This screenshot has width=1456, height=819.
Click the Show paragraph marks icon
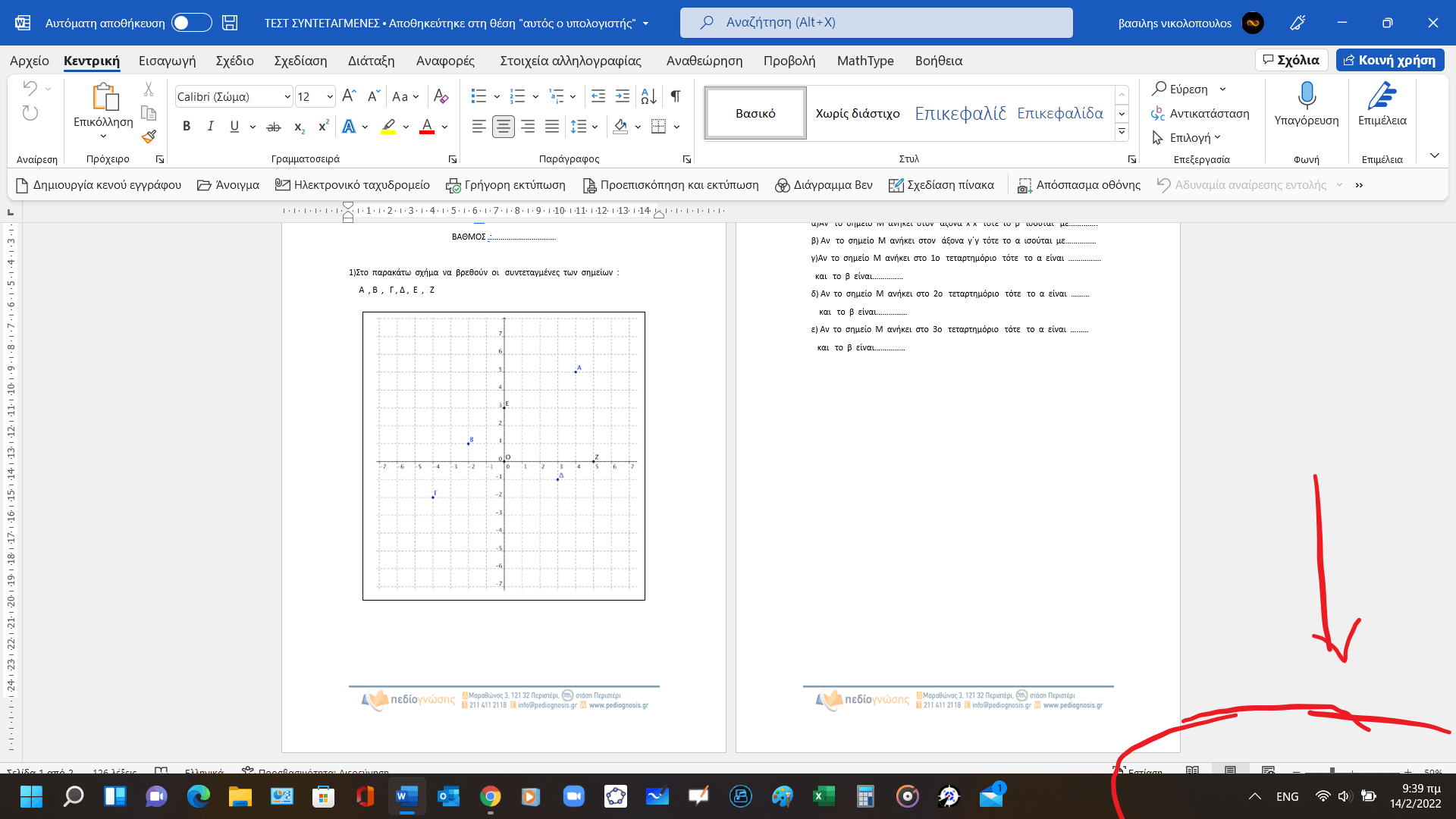pyautogui.click(x=675, y=96)
